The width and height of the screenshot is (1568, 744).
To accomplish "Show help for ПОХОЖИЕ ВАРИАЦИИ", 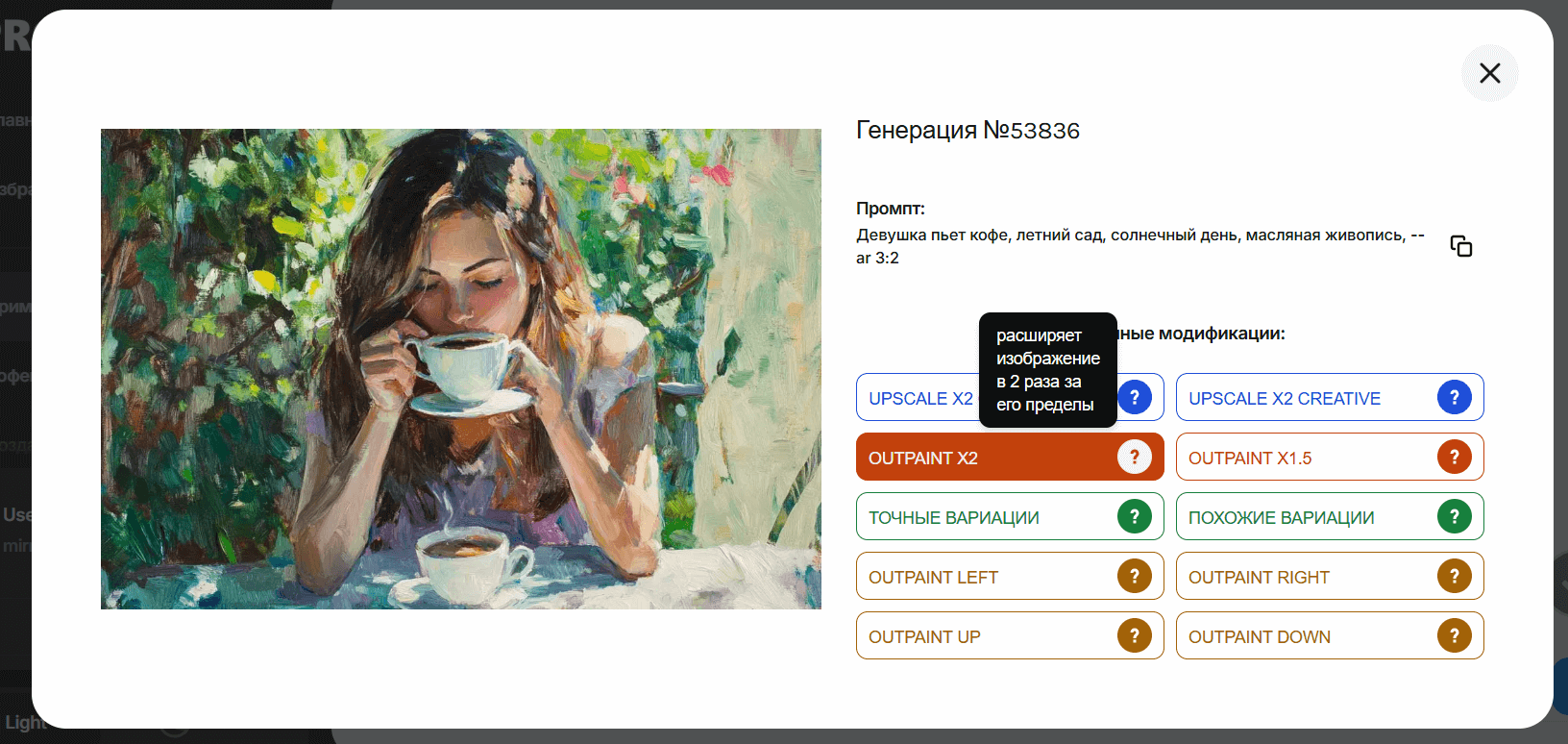I will [1455, 516].
